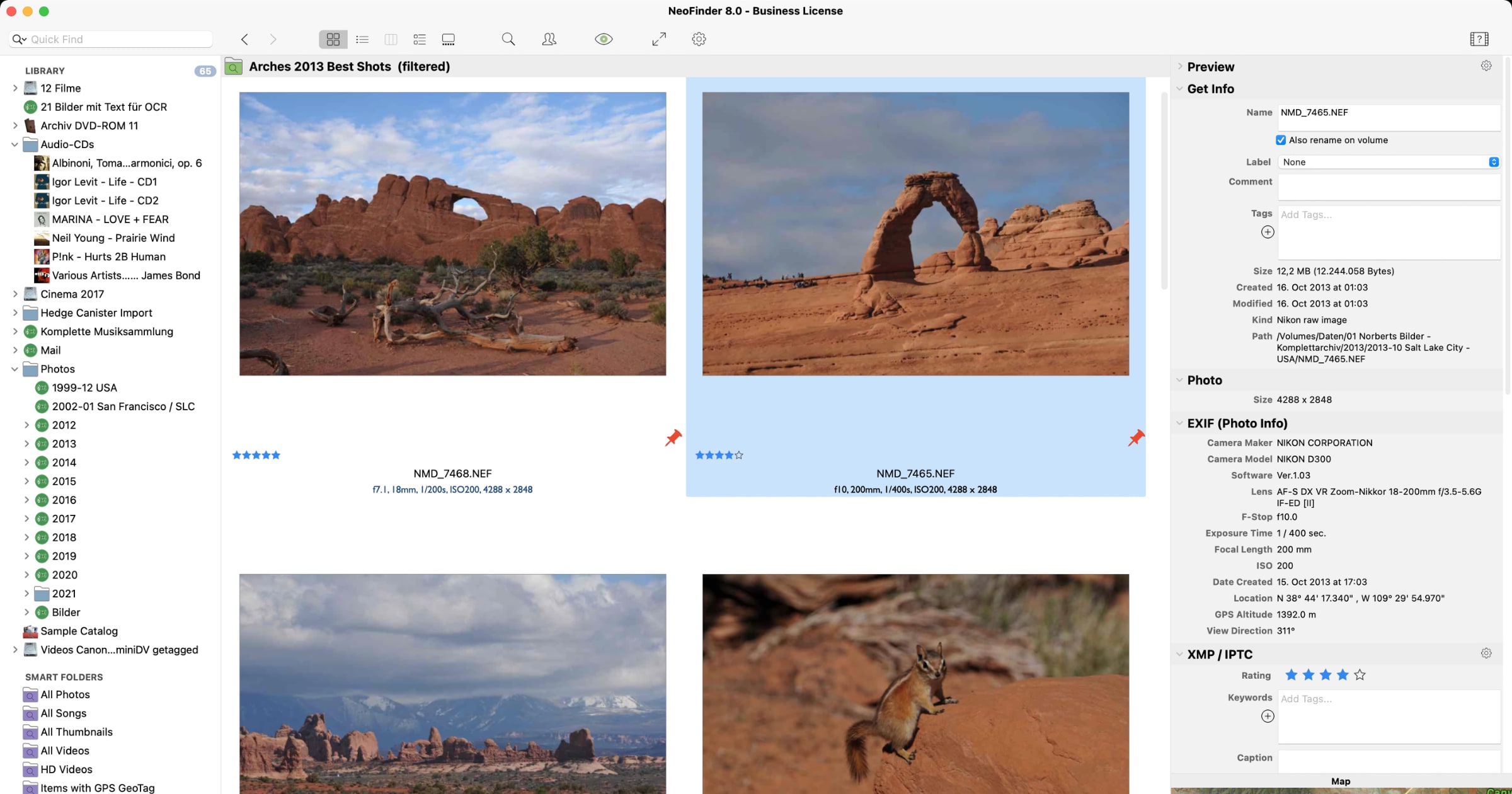This screenshot has width=1512, height=794.
Task: Expand the Preview section
Action: pos(1179,67)
